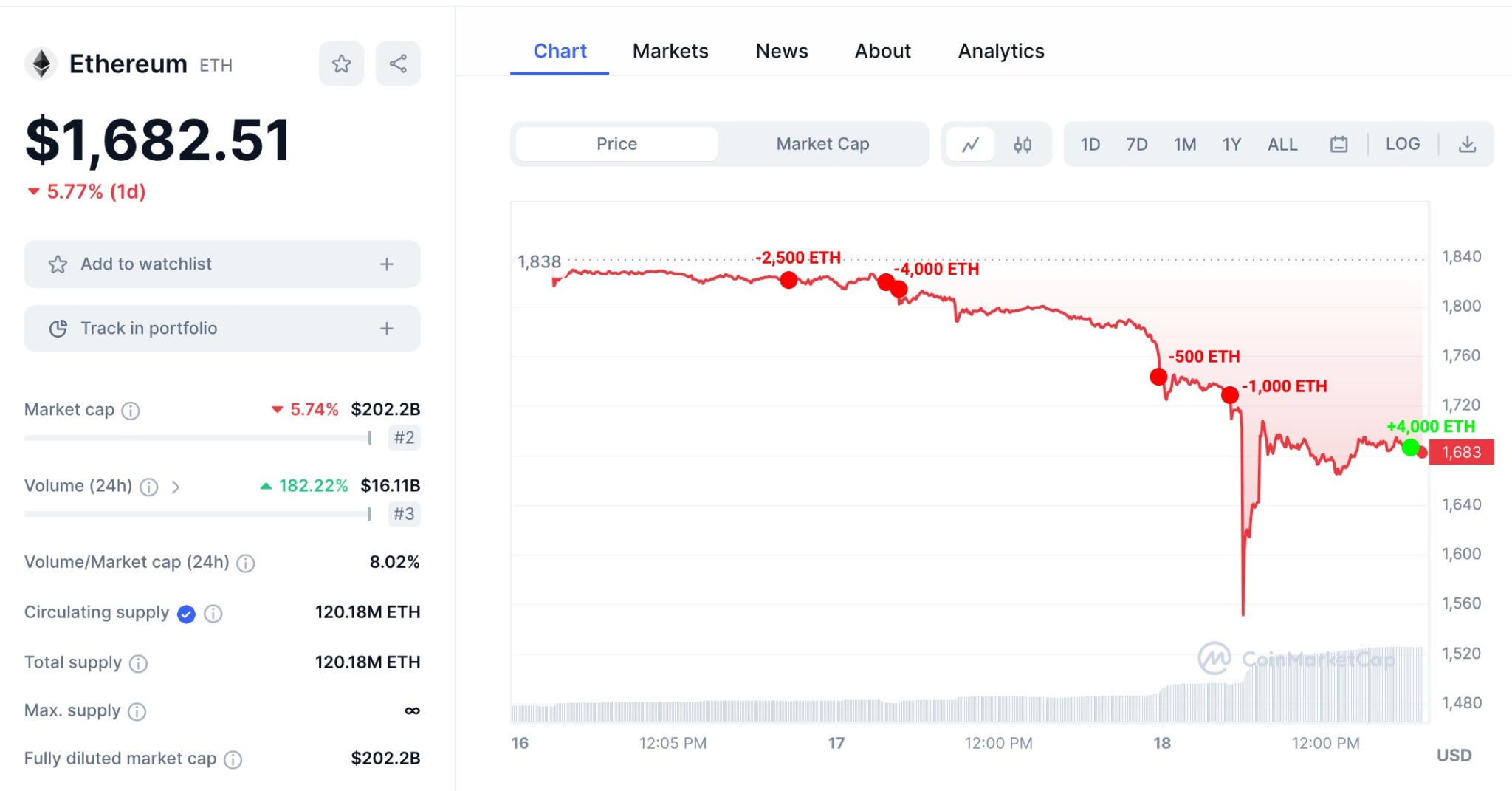Select the line chart style icon
Image resolution: width=1512 pixels, height=791 pixels.
[970, 144]
